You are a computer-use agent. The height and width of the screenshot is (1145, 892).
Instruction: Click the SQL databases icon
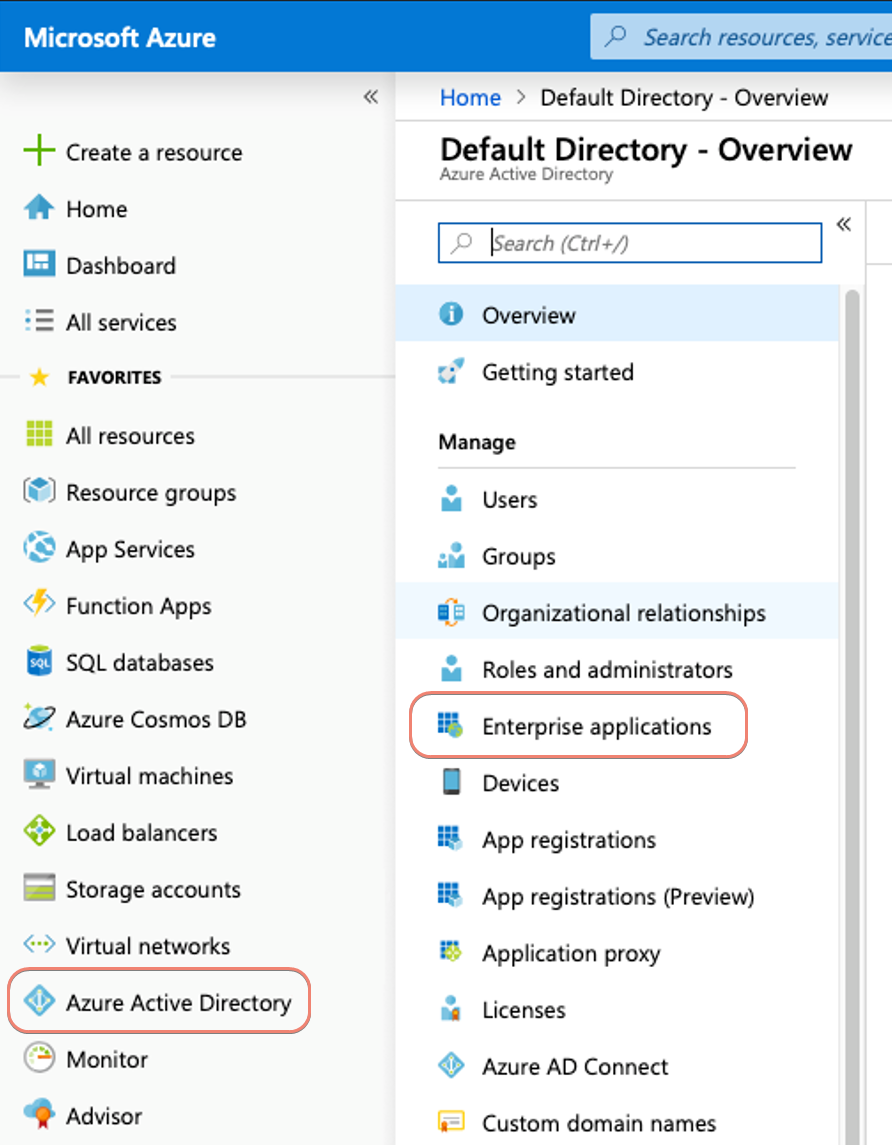[x=39, y=661]
